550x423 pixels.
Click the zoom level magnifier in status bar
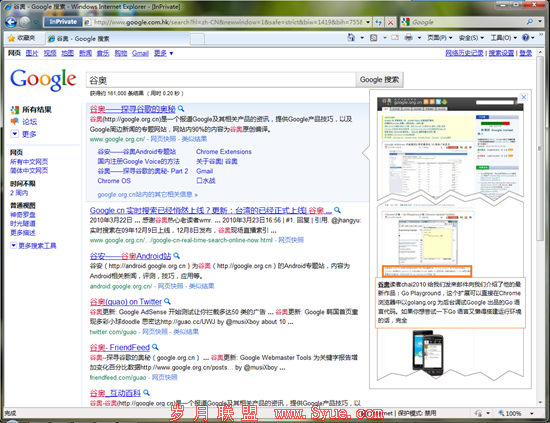tap(501, 413)
